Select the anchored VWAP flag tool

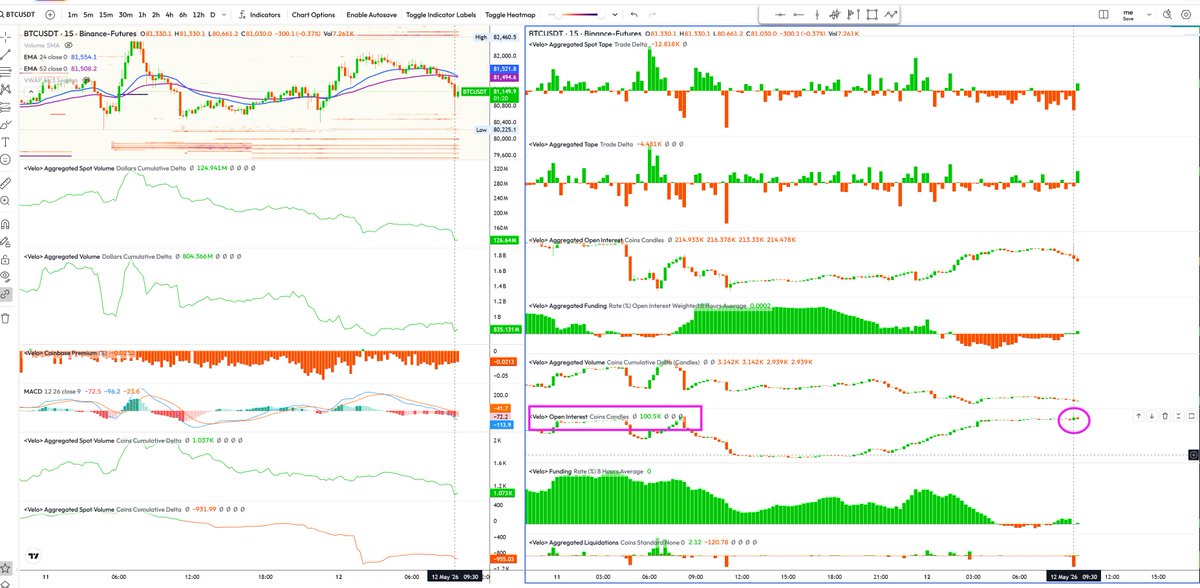point(853,15)
